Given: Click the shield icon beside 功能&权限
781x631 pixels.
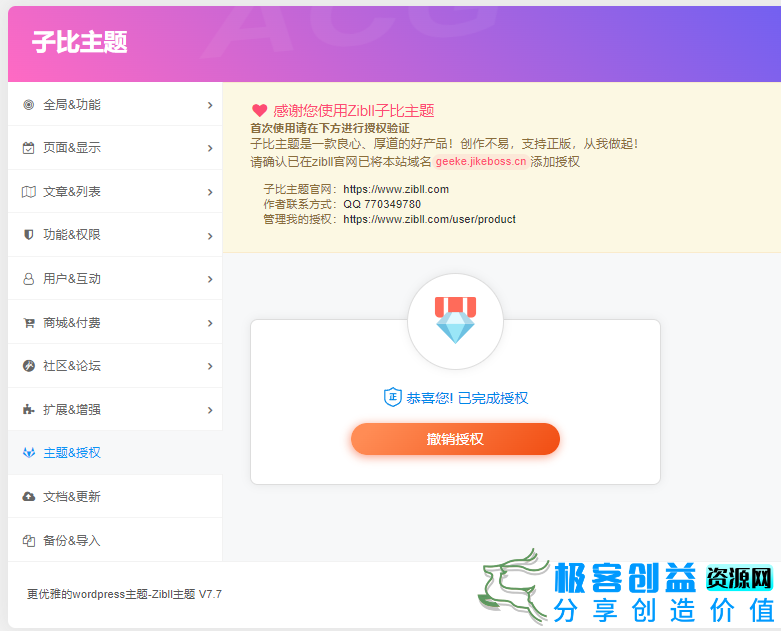Looking at the screenshot, I should (29, 235).
